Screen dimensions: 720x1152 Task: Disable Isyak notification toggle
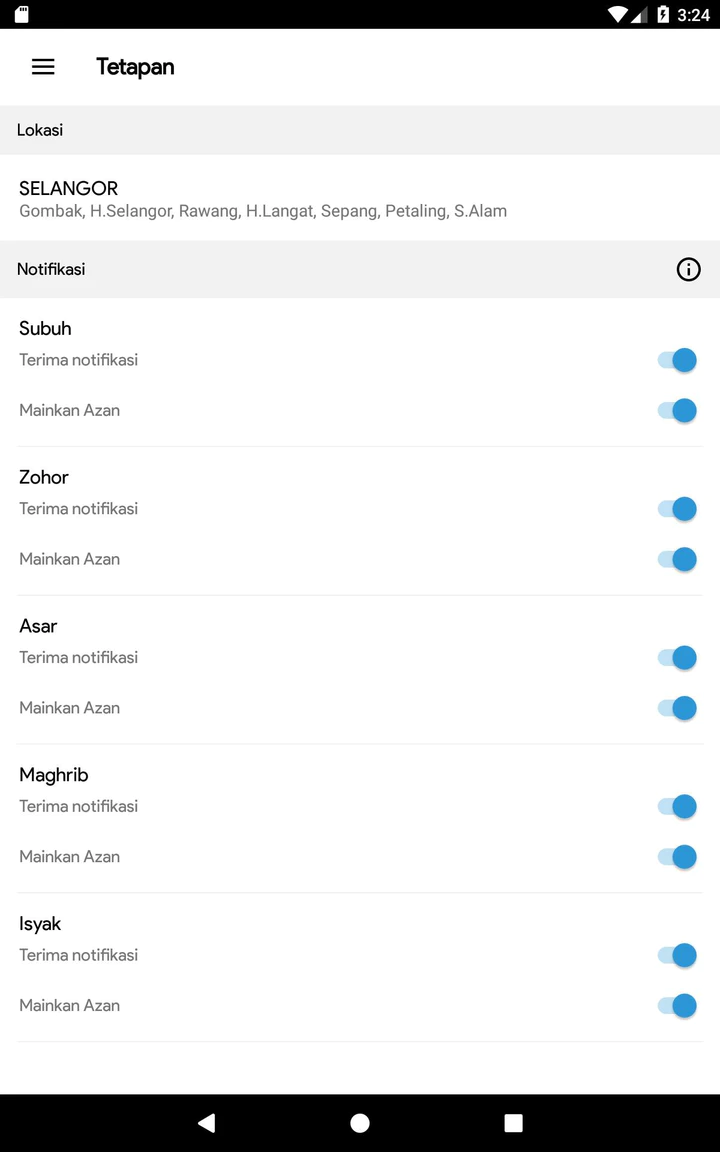coord(677,955)
